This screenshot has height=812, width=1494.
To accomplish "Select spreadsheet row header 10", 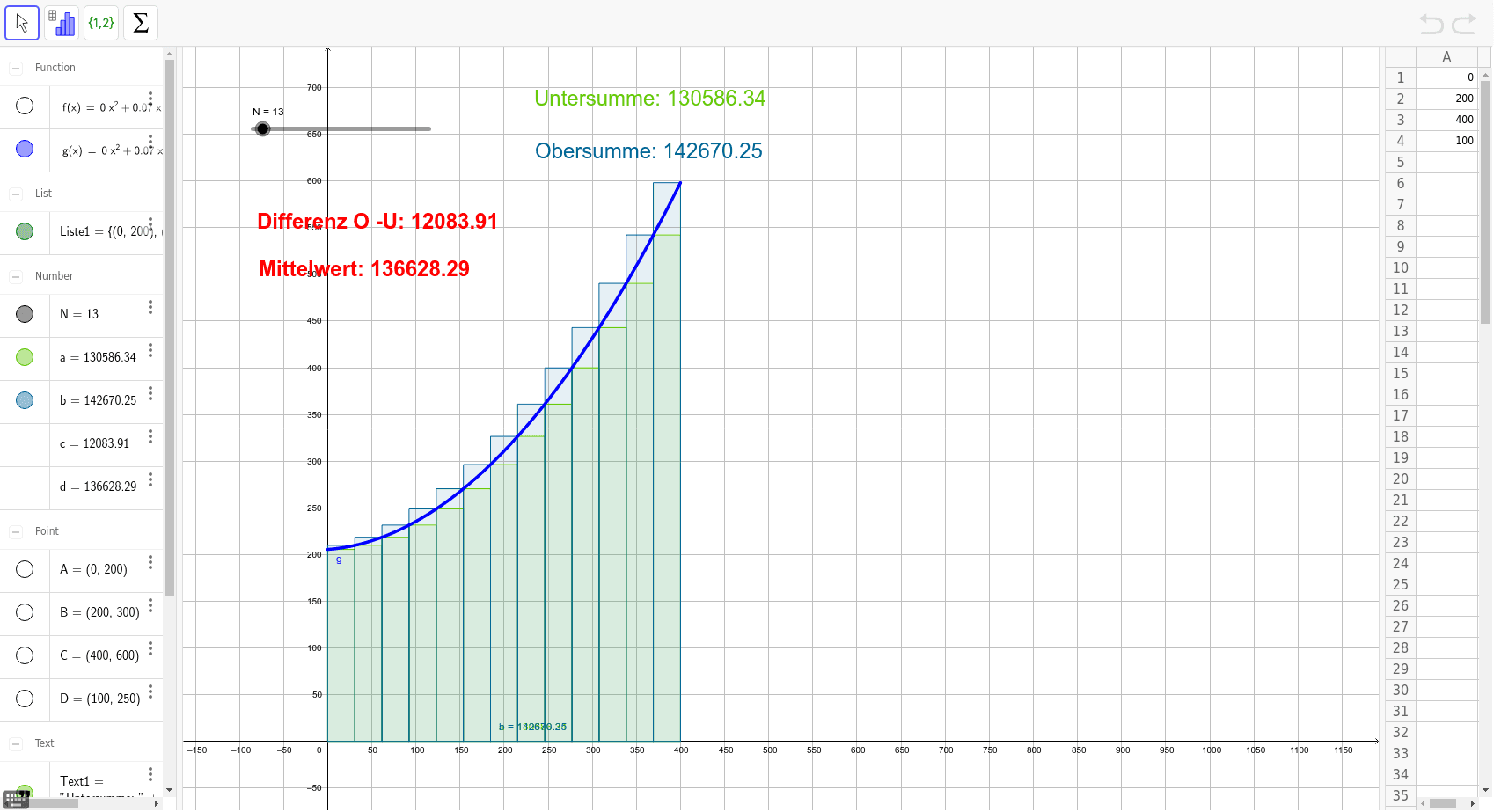I will (1401, 267).
